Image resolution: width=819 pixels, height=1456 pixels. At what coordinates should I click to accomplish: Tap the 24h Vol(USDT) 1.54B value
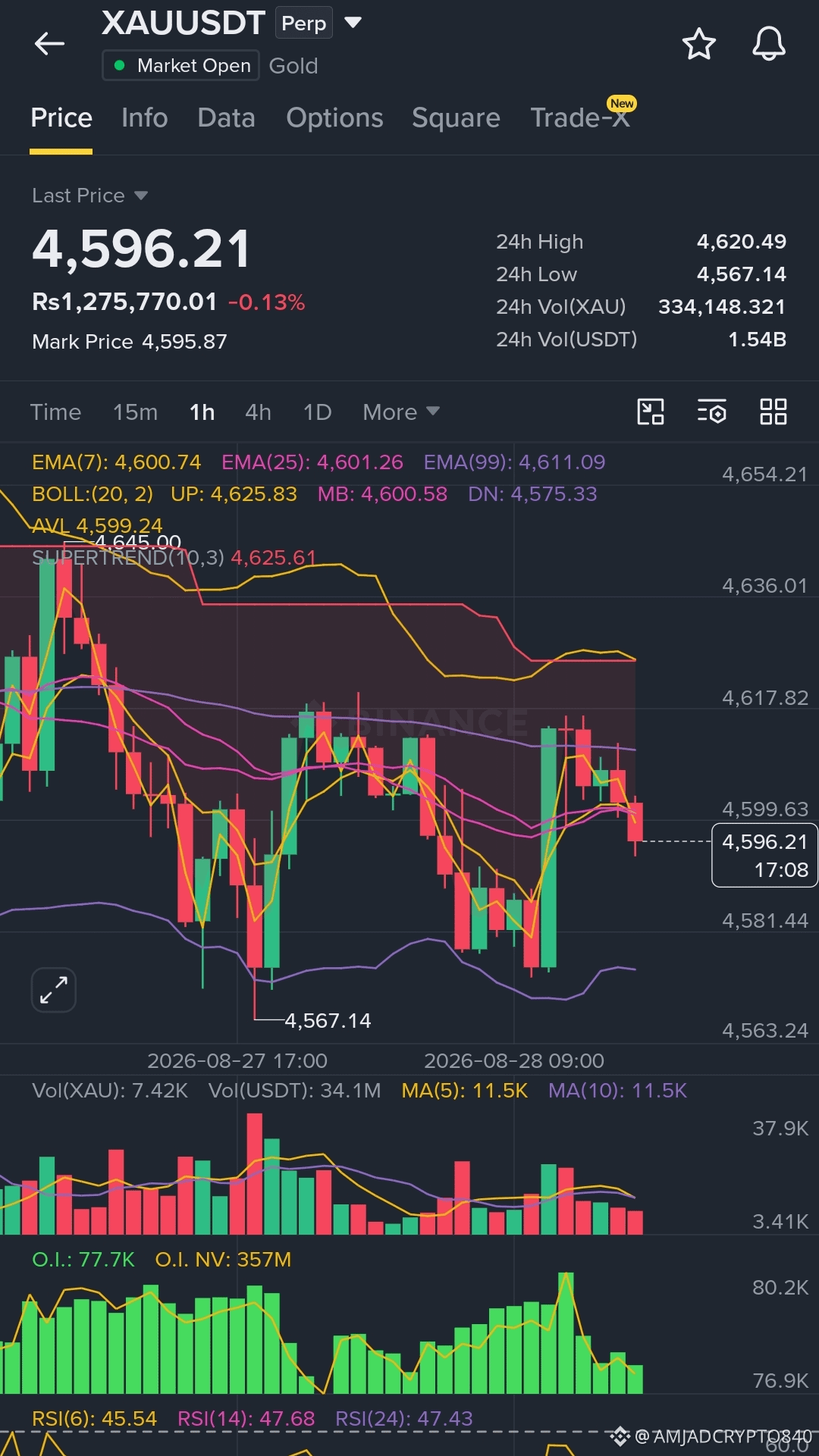coord(757,340)
